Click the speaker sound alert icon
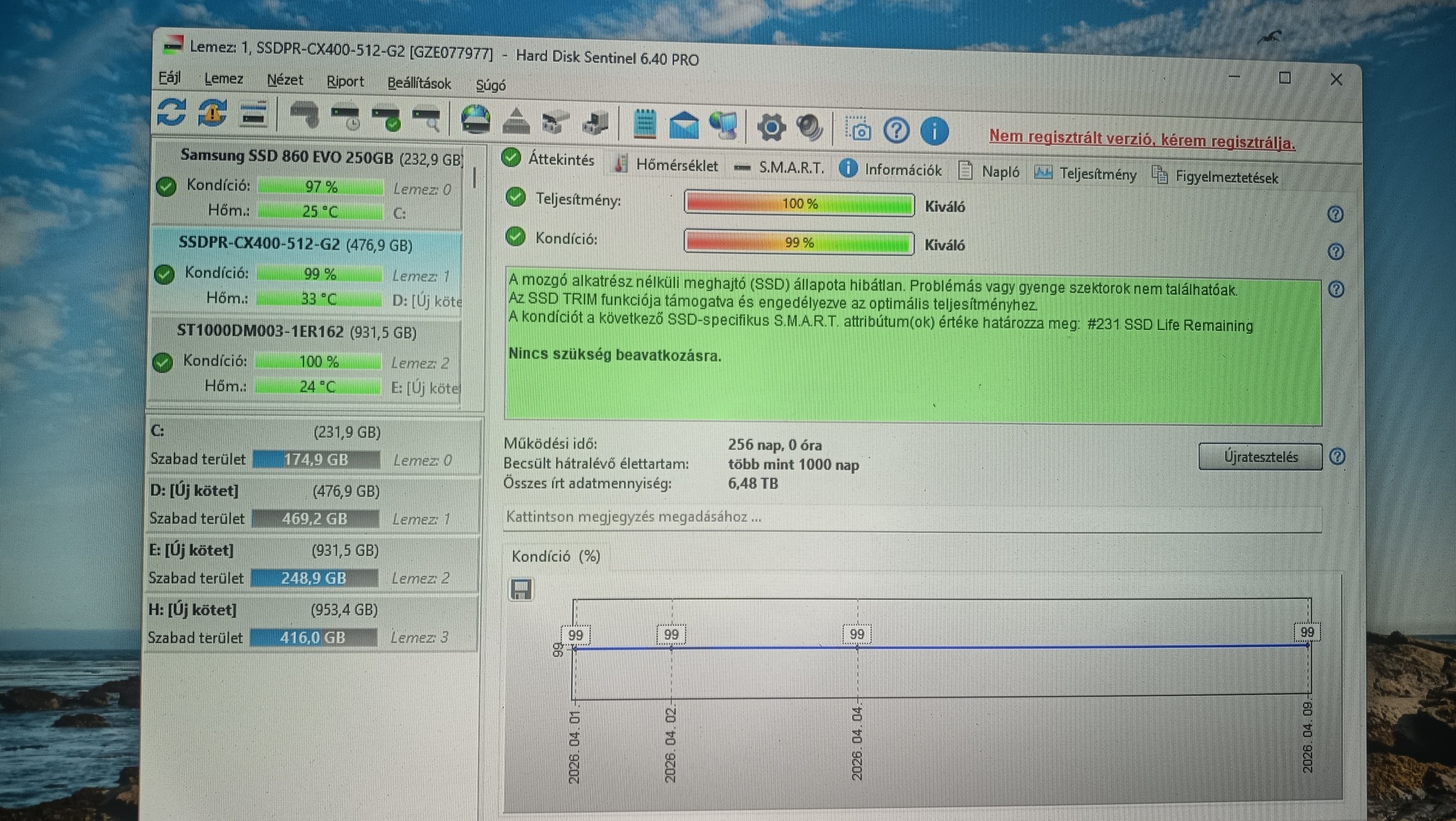The height and width of the screenshot is (821, 1456). tap(810, 128)
